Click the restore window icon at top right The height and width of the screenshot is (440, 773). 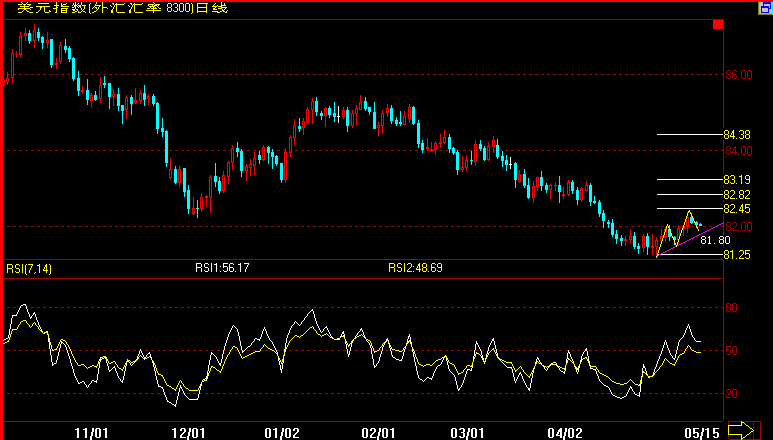click(765, 8)
